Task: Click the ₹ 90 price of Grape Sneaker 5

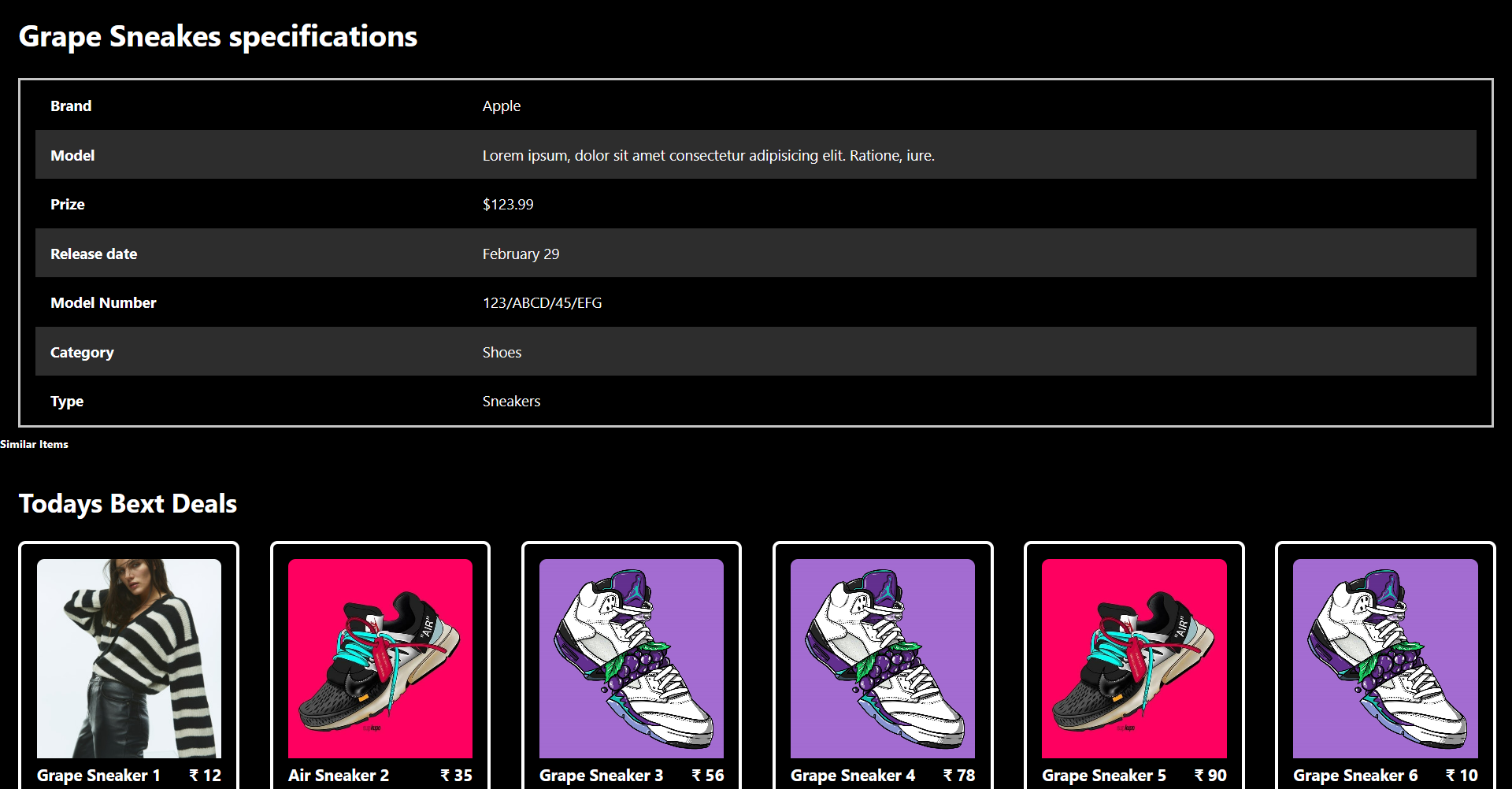Action: click(x=1210, y=775)
